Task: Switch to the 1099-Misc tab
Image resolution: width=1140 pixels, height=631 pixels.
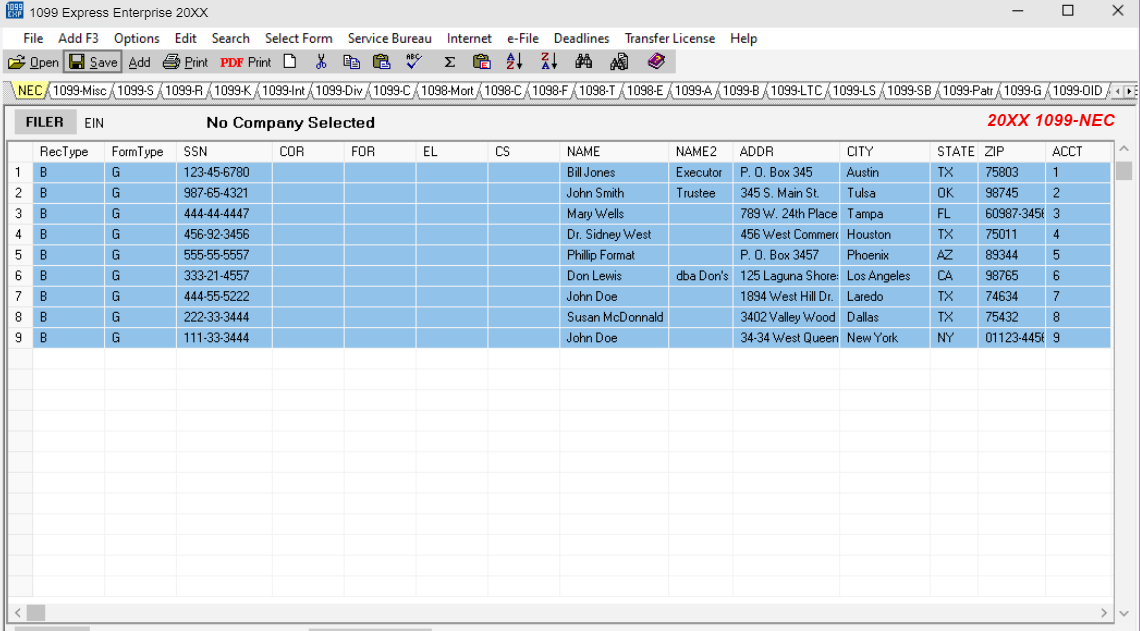Action: 80,91
